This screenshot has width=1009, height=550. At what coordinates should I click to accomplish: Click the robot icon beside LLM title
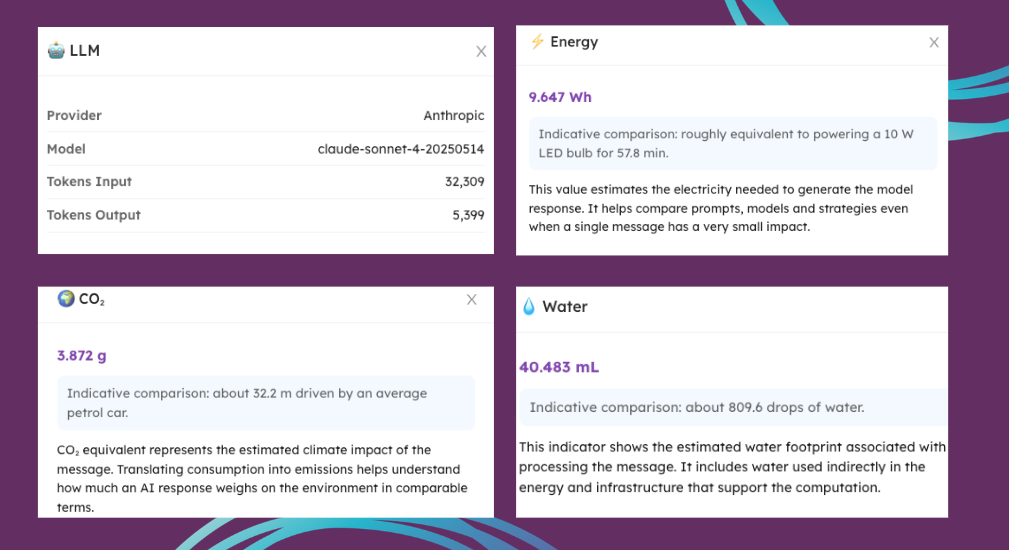pos(56,50)
